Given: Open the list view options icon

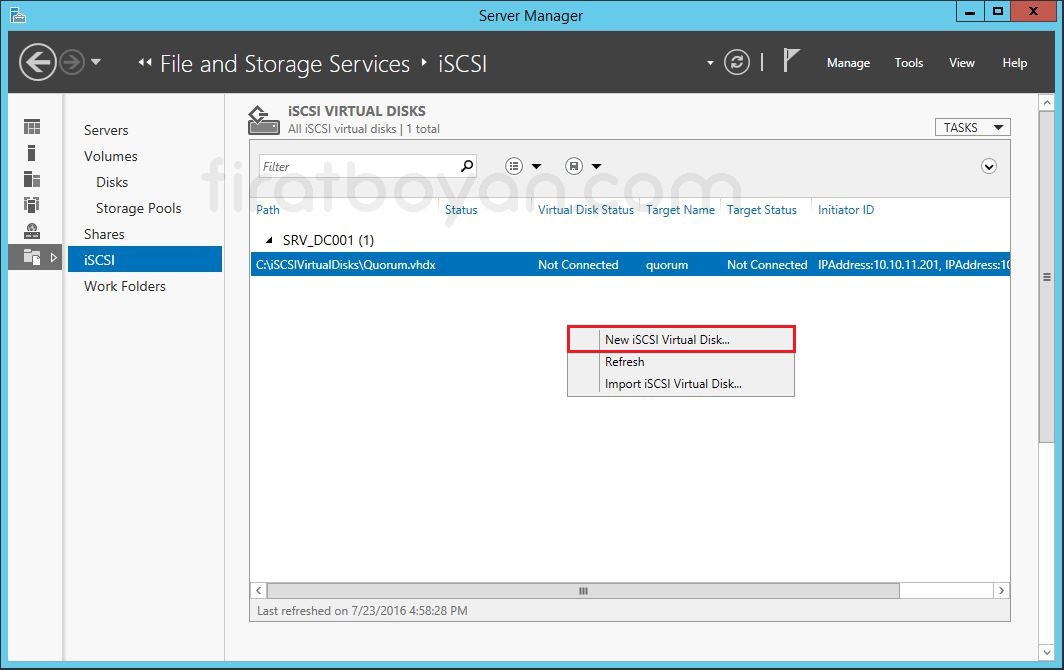Looking at the screenshot, I should (x=514, y=166).
